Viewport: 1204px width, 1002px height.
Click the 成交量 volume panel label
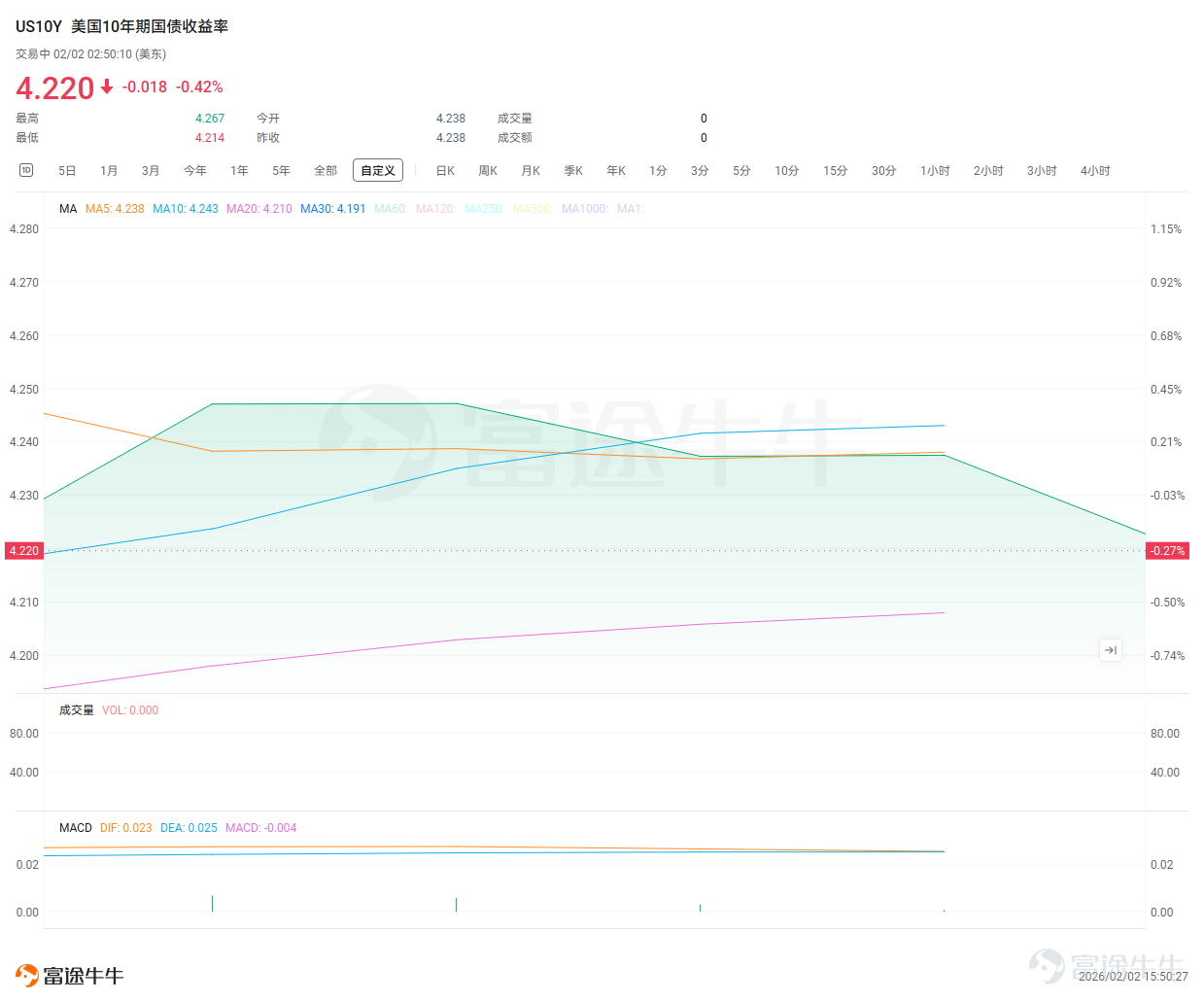(x=77, y=710)
